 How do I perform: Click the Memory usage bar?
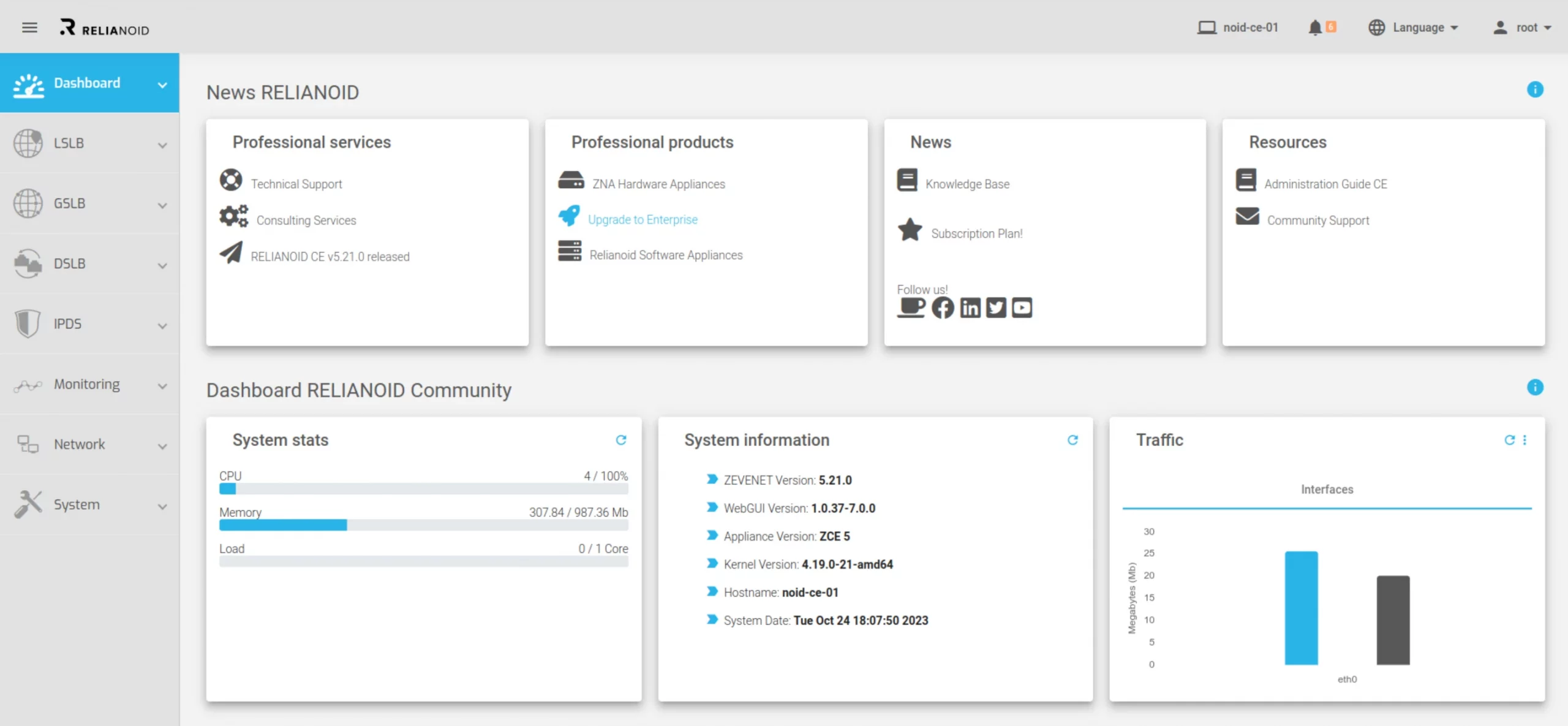pyautogui.click(x=424, y=525)
